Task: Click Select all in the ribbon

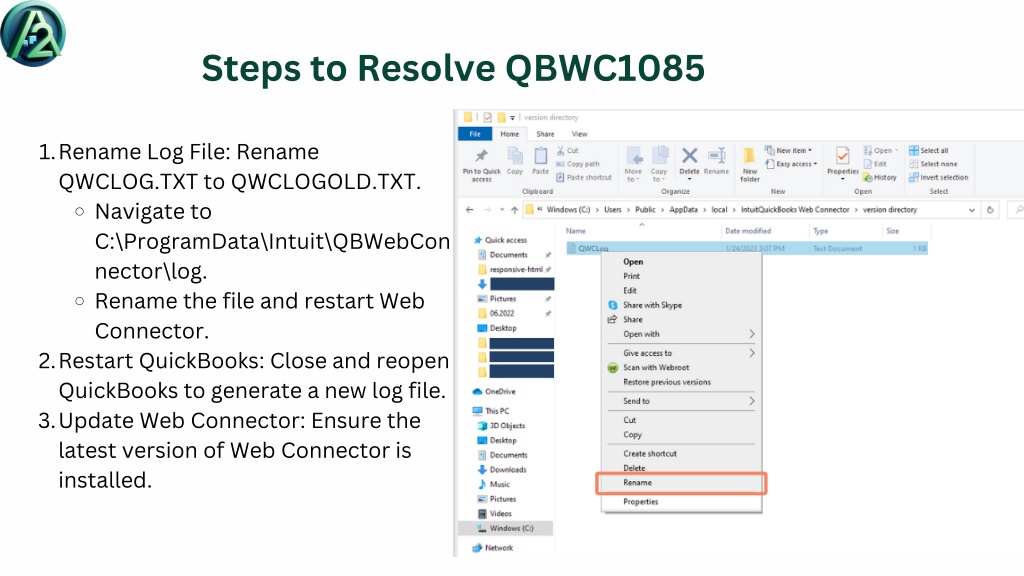Action: point(929,150)
